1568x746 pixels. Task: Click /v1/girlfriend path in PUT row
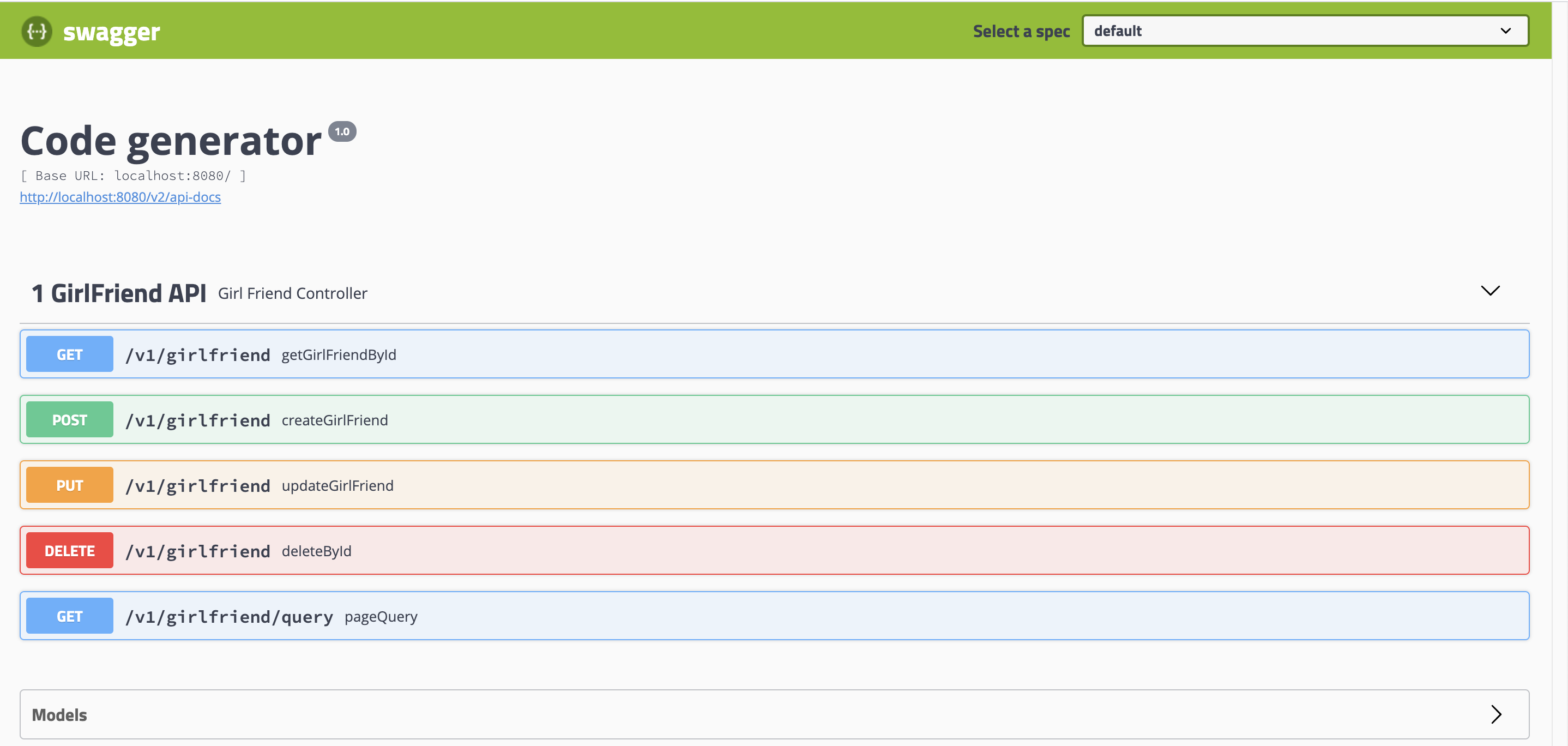pos(198,486)
